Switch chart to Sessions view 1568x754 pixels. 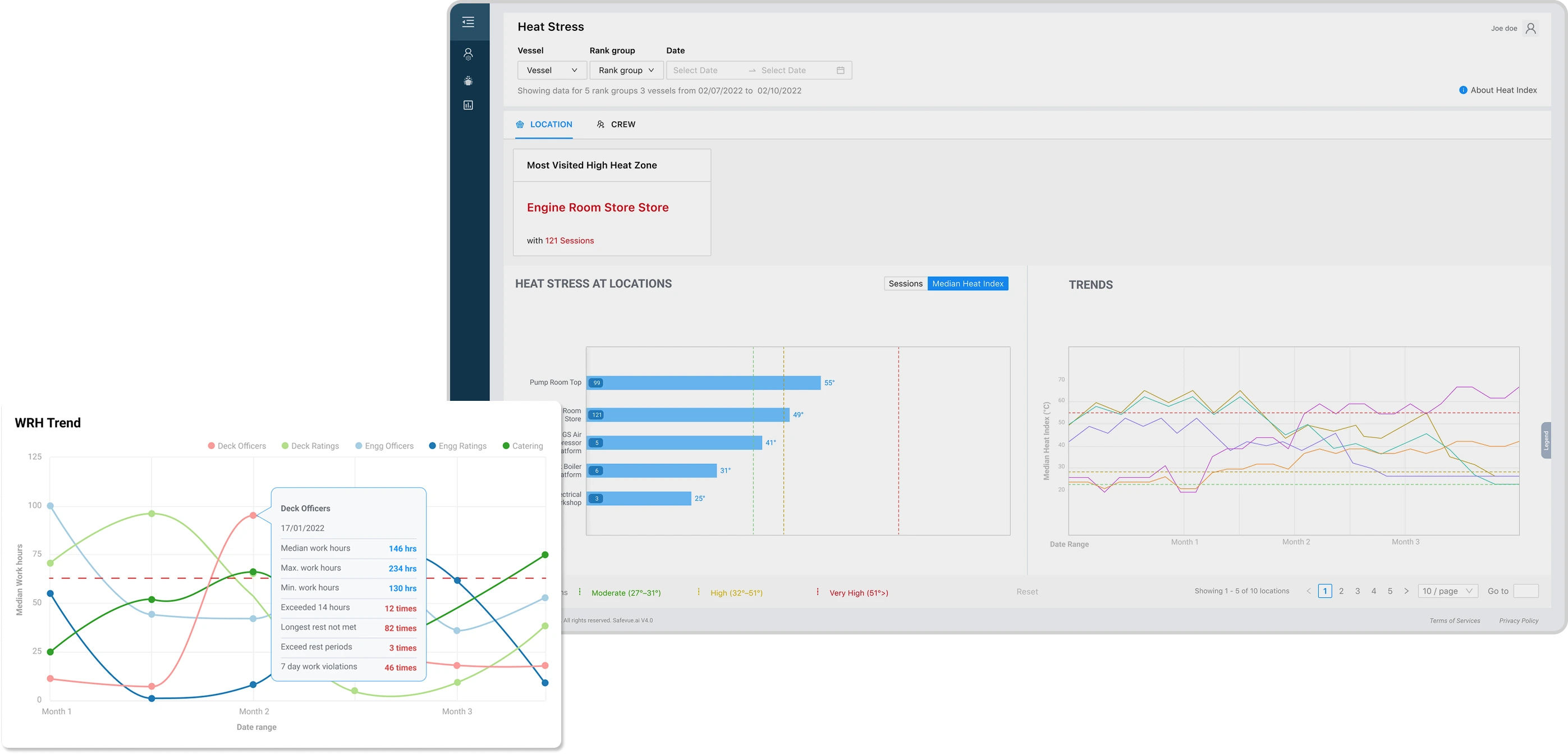(905, 284)
